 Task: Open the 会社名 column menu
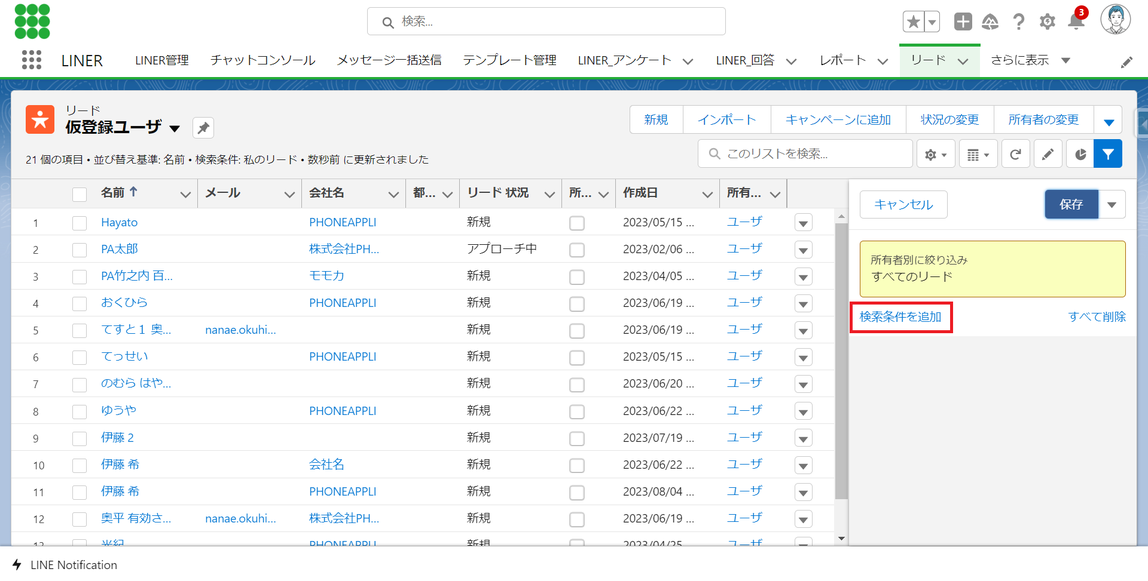393,194
